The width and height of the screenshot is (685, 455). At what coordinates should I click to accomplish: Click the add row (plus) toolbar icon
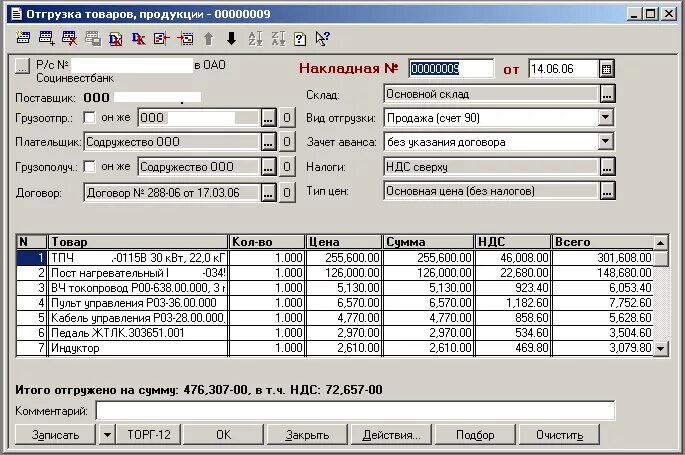[46, 38]
